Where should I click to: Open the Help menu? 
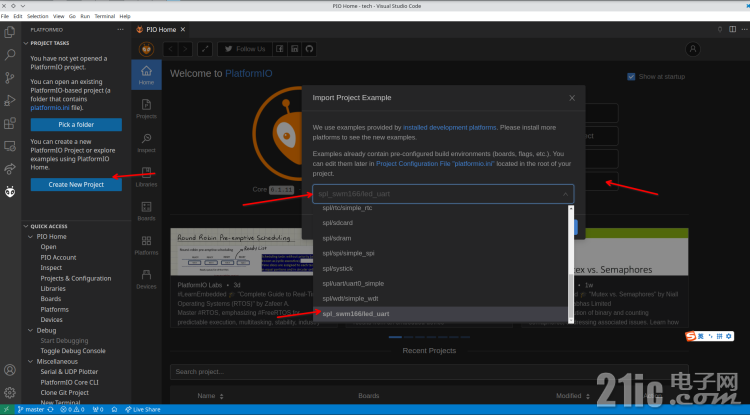(x=125, y=16)
